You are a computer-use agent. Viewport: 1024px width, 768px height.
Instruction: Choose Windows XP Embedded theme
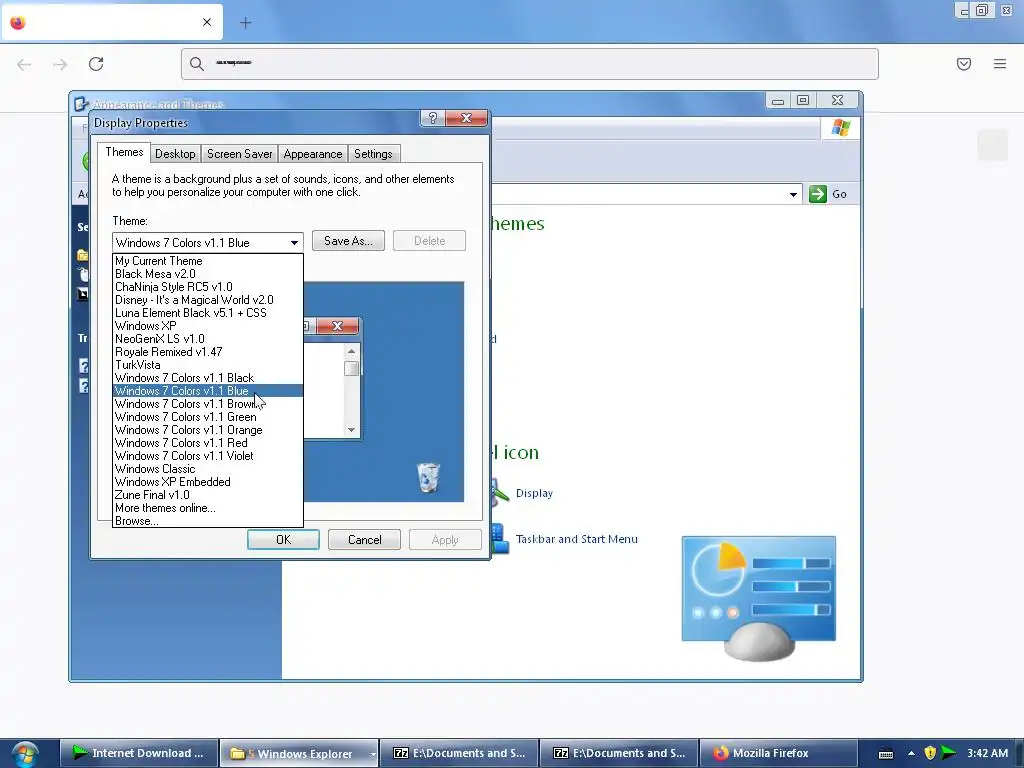[208, 483]
